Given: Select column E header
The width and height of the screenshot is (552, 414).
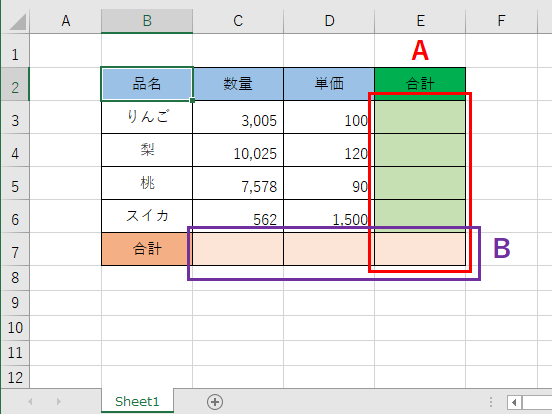Looking at the screenshot, I should (420, 21).
